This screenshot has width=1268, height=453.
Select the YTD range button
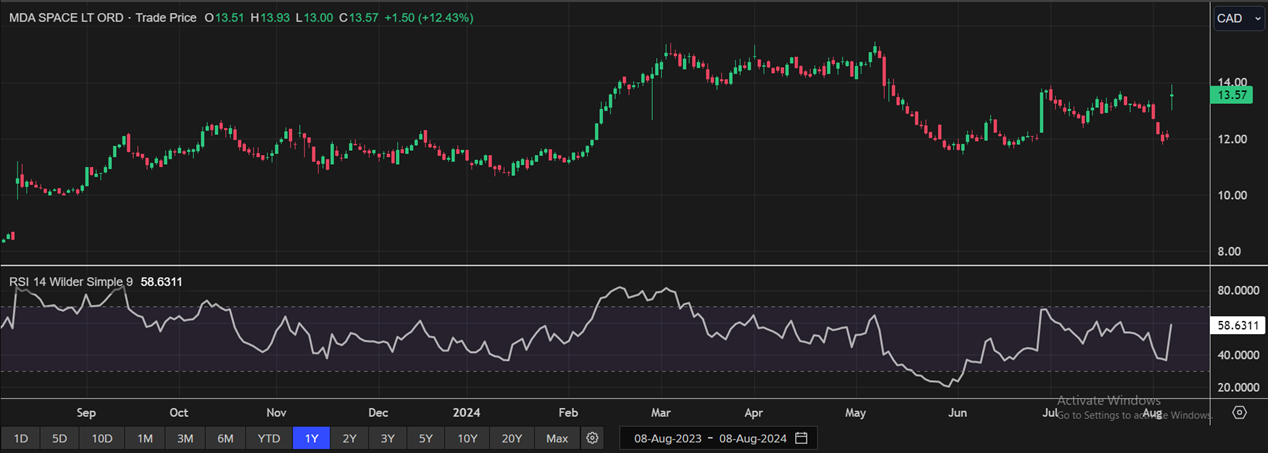point(268,438)
